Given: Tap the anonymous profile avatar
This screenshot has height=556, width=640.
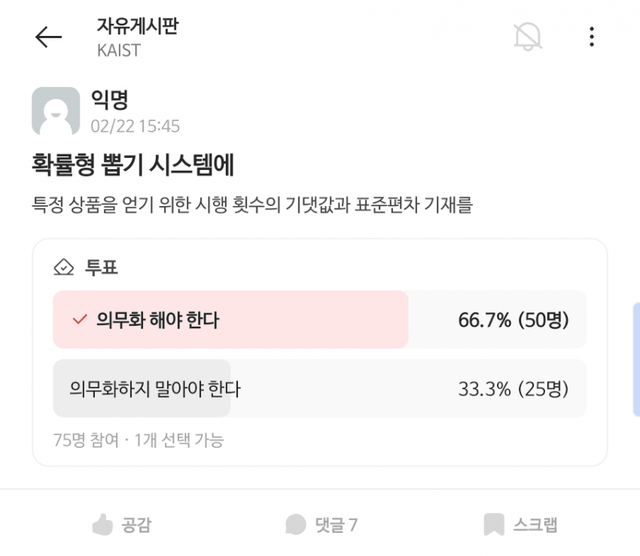Looking at the screenshot, I should coord(56,111).
